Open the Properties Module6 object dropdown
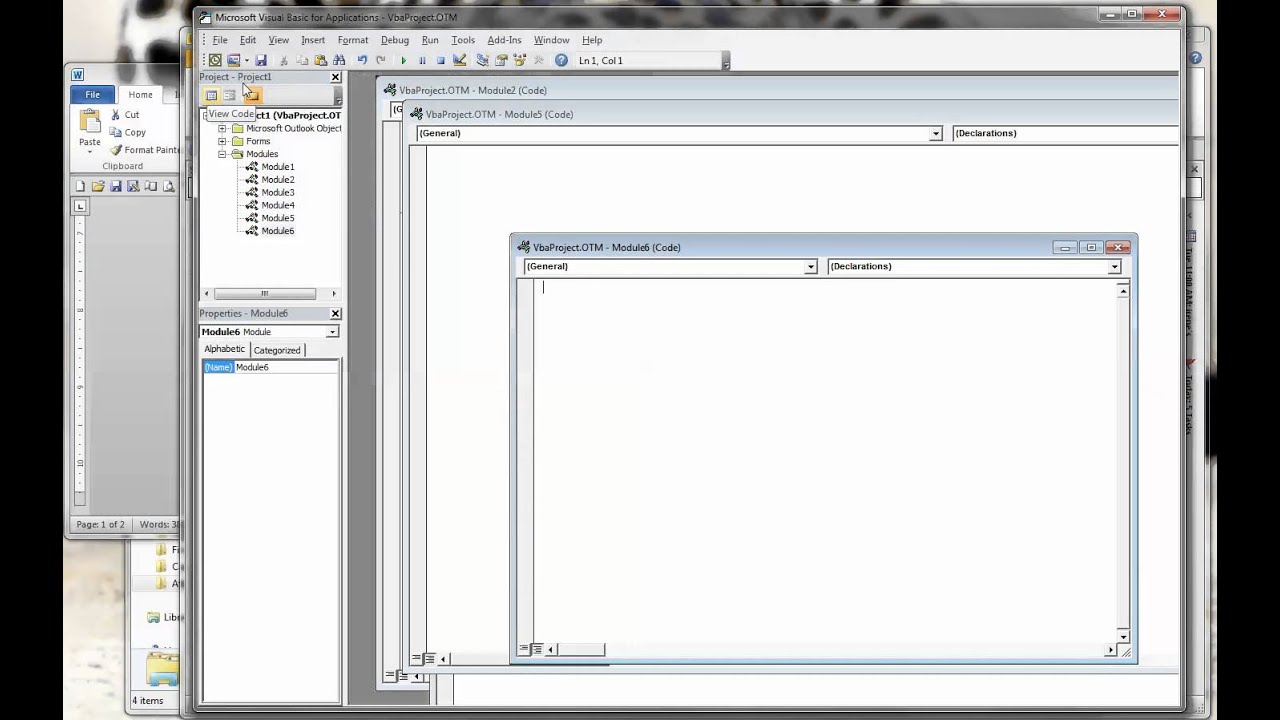Screen dimensions: 1280x720 tap(332, 332)
